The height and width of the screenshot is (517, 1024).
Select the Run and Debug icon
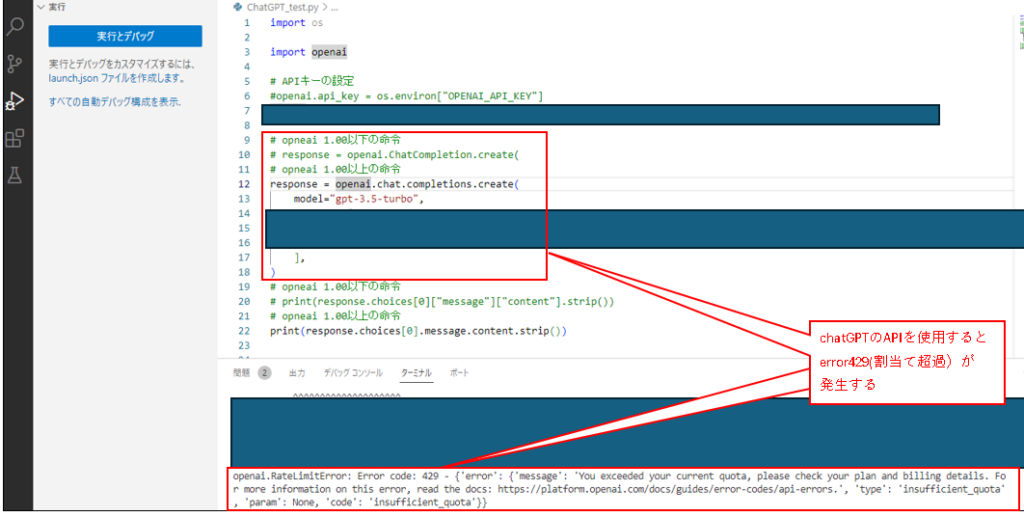pos(15,101)
